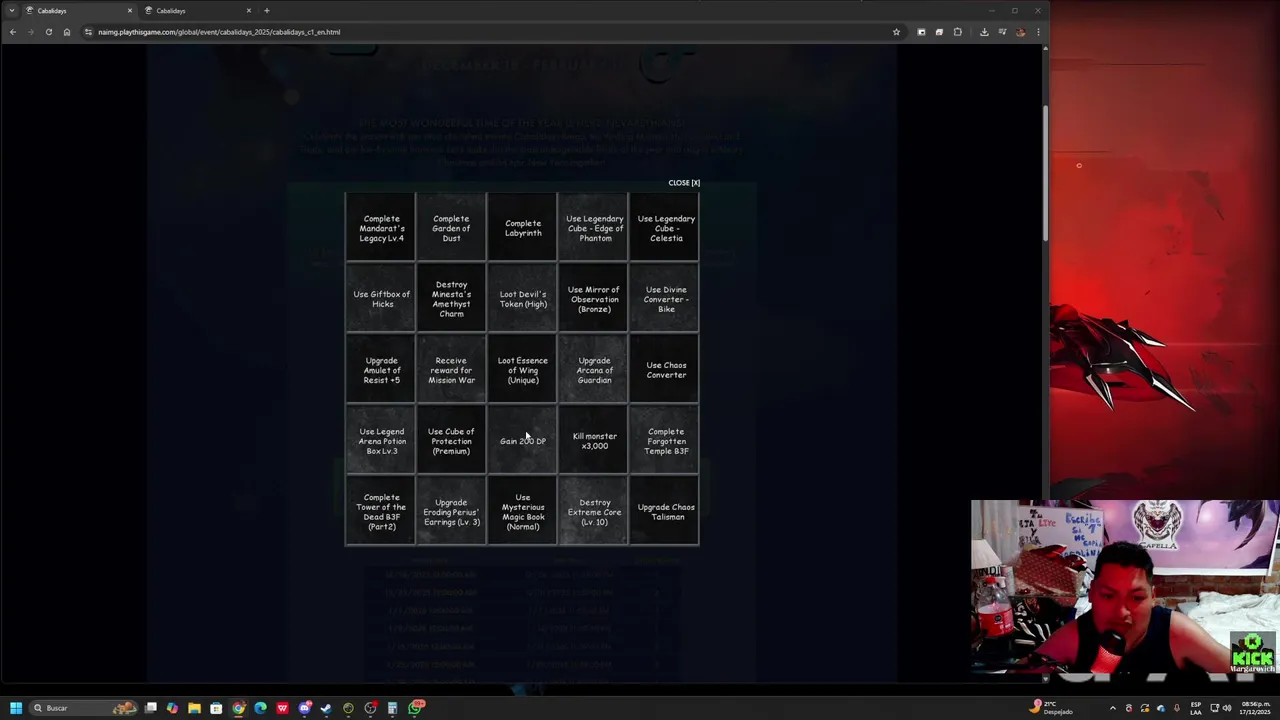1280x720 pixels.
Task: Select Upgrade Eroding Perius' Earrings tile
Action: [x=451, y=512]
